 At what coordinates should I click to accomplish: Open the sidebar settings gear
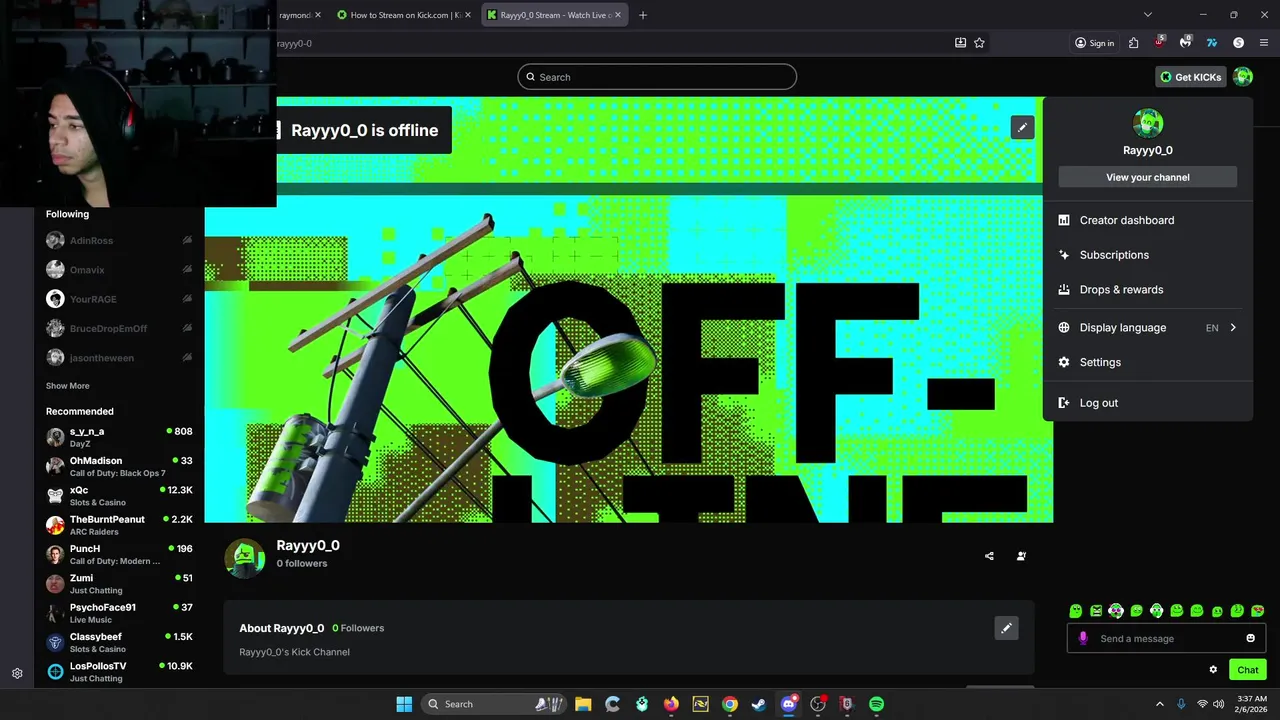tap(17, 674)
